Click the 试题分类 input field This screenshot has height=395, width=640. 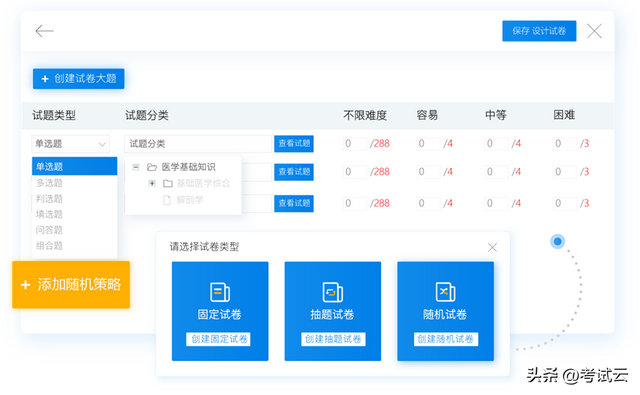click(198, 144)
